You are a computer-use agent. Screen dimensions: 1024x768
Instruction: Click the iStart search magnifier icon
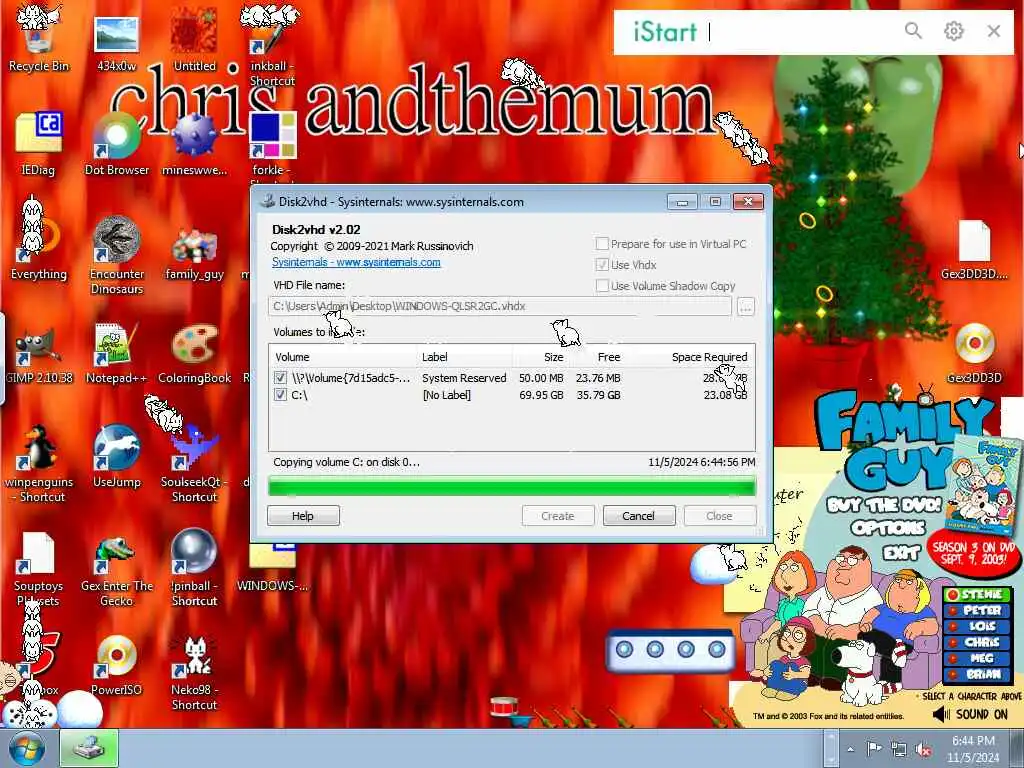(x=914, y=31)
